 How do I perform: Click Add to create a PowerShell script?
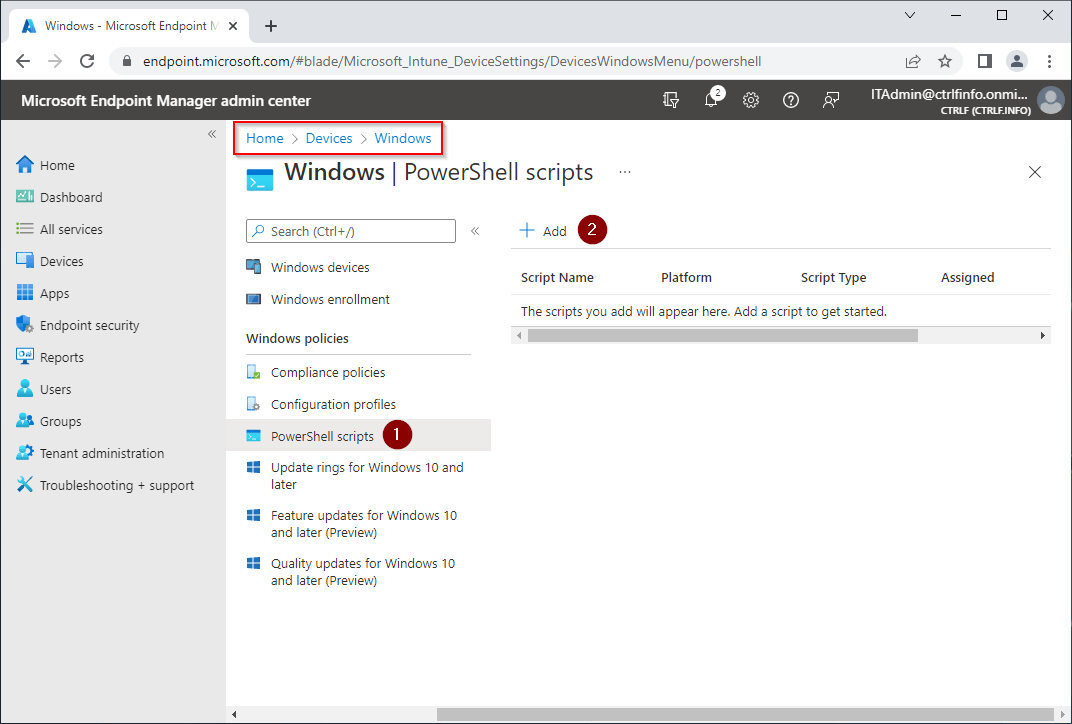(x=543, y=230)
